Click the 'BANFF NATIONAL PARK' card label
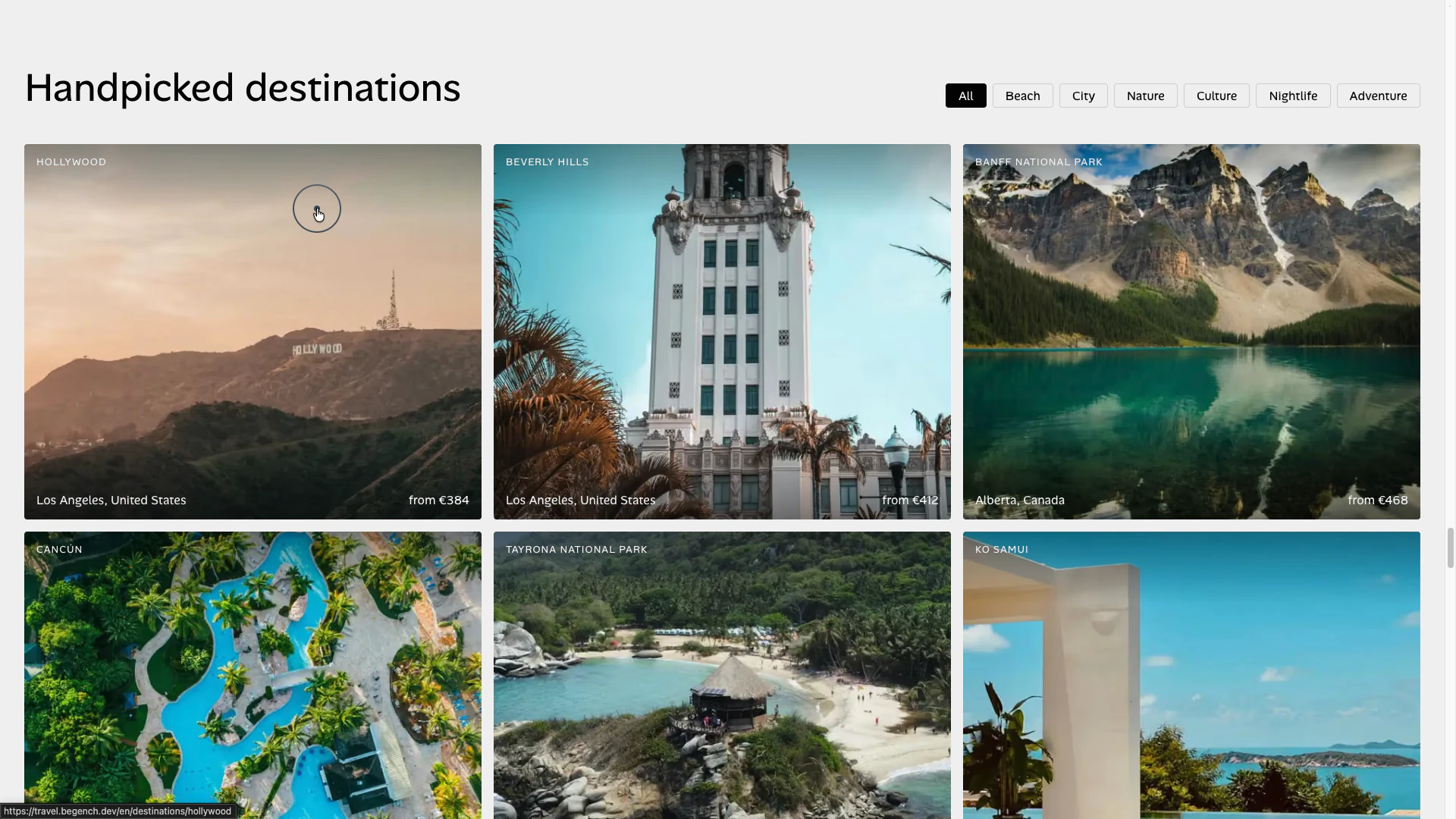This screenshot has height=819, width=1456. pos(1038,162)
